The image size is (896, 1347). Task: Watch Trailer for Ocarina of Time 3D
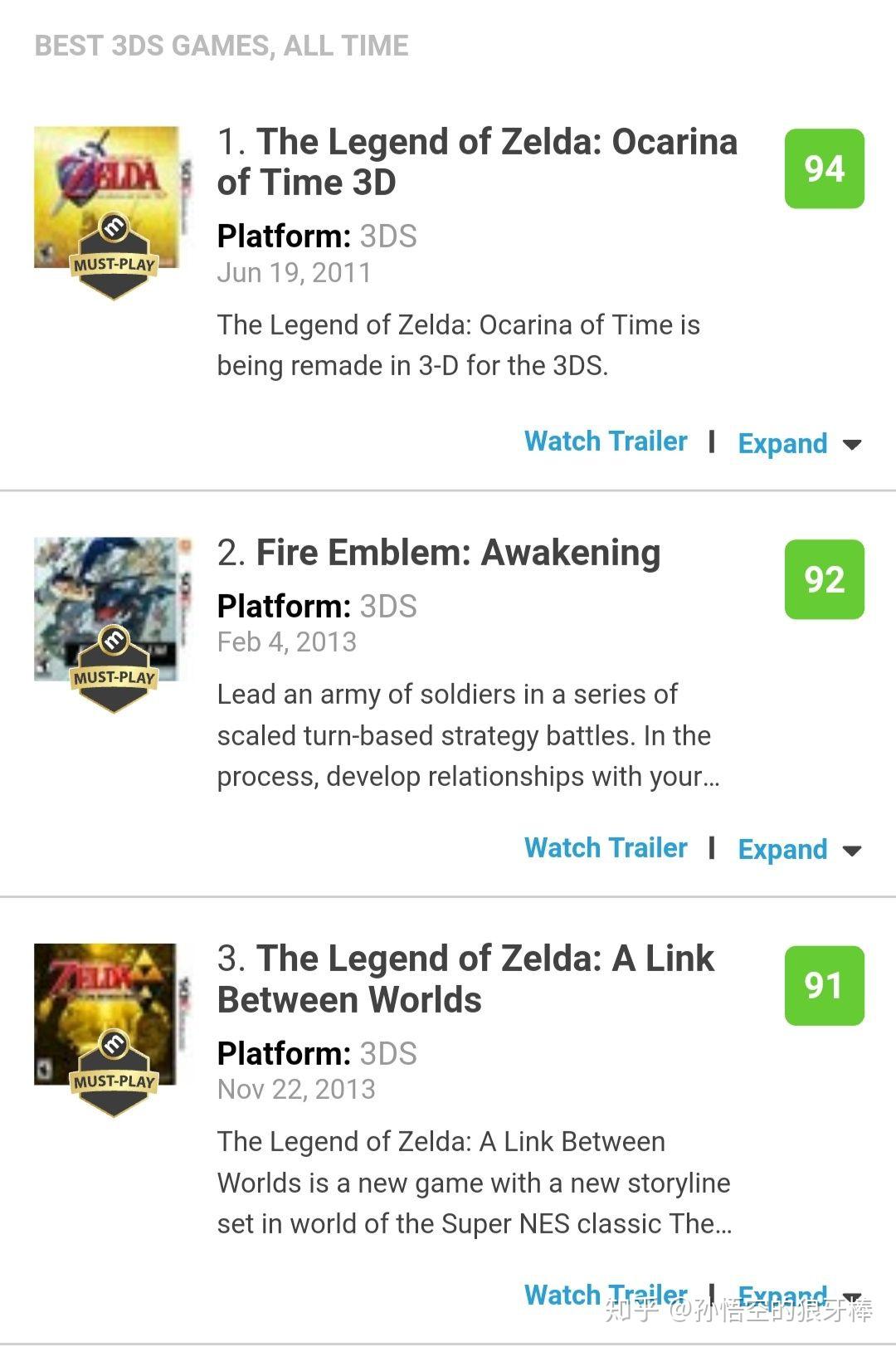tap(606, 442)
